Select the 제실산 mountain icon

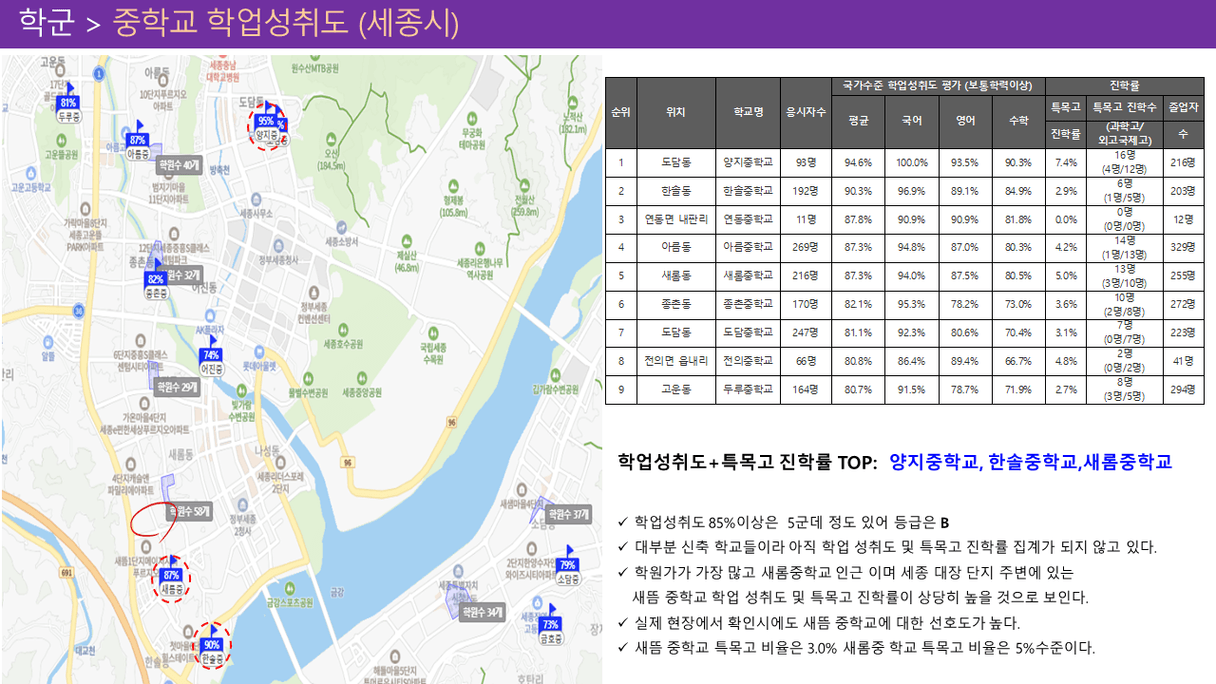coord(405,240)
